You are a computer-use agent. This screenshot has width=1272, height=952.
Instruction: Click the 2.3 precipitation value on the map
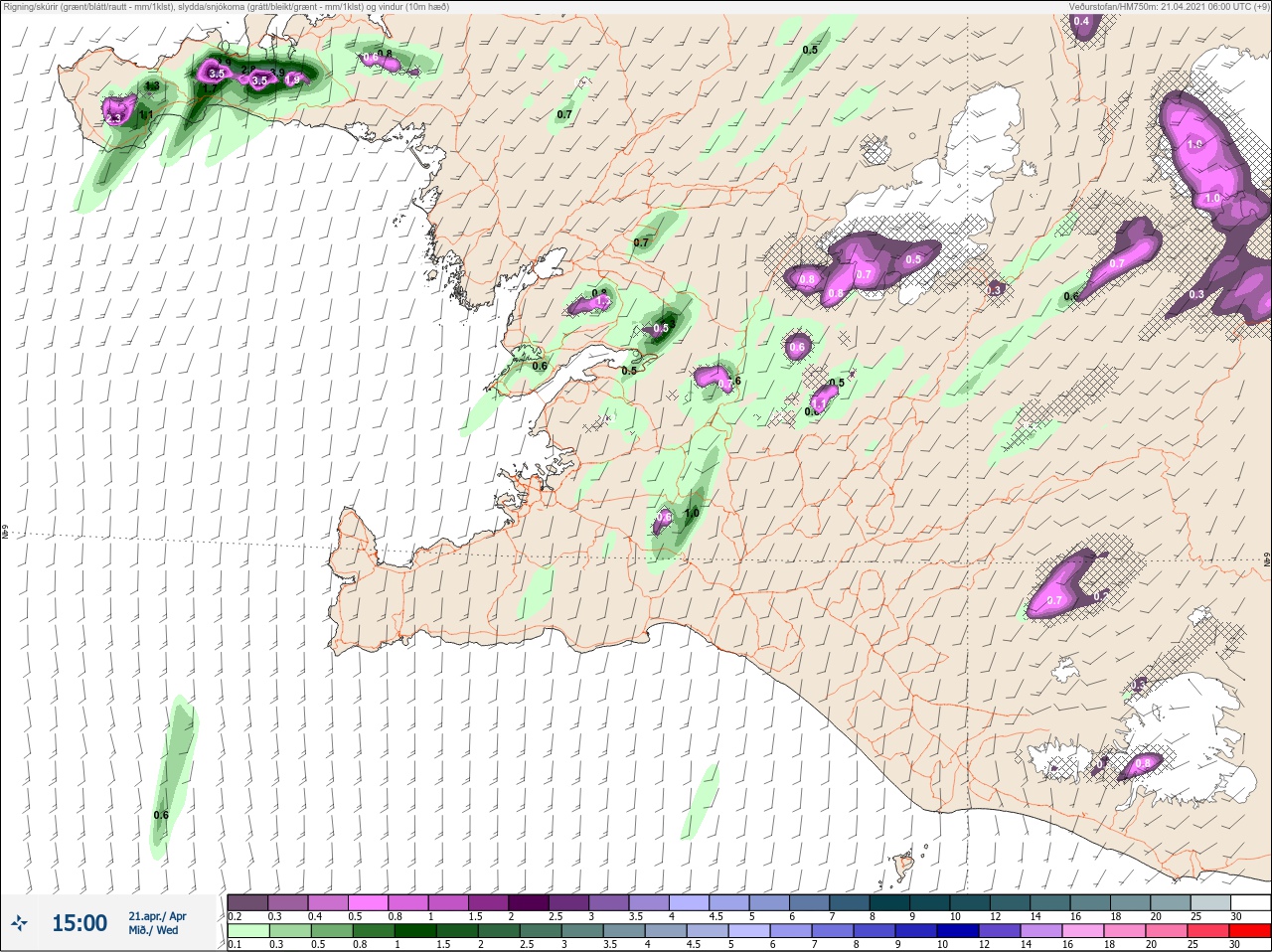point(113,118)
